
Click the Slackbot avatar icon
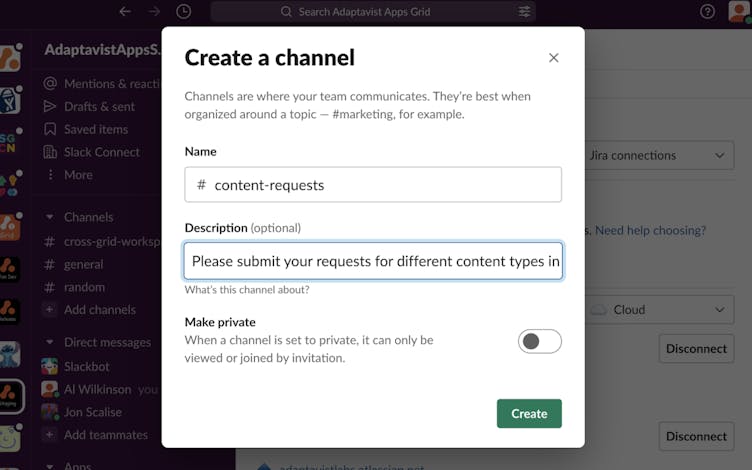pyautogui.click(x=49, y=366)
